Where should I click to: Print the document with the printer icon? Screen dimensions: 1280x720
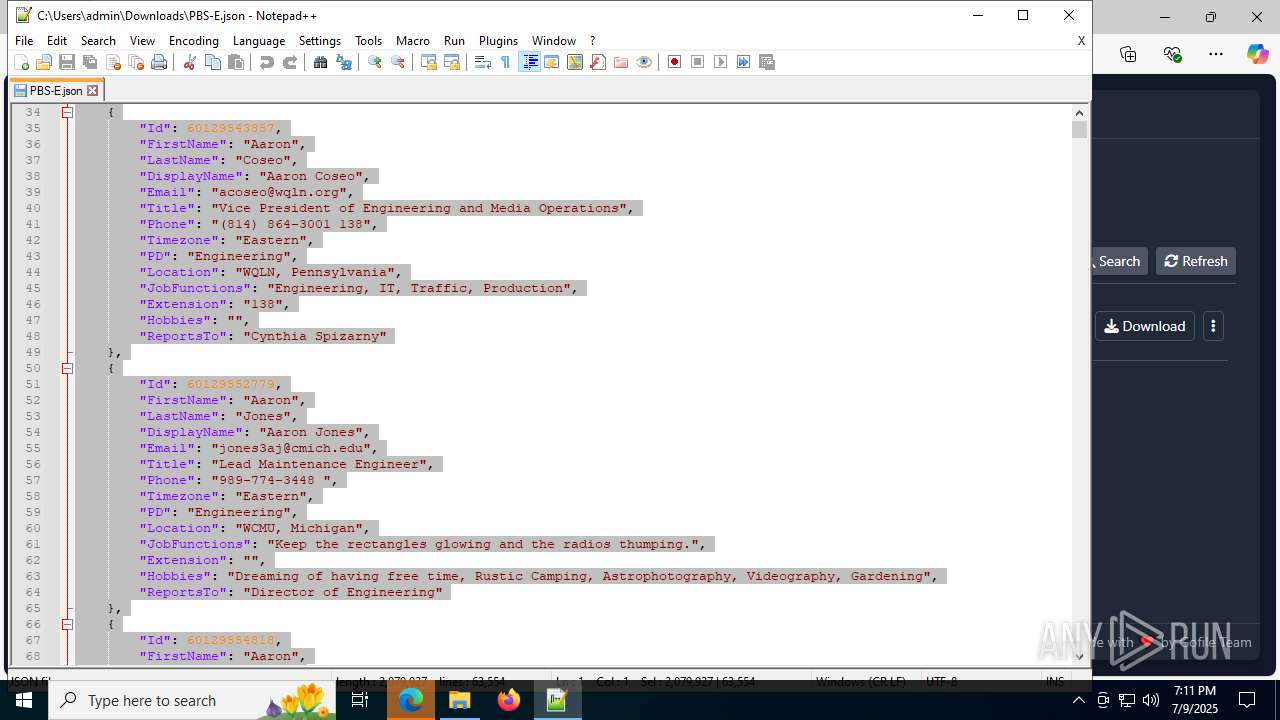tap(159, 62)
